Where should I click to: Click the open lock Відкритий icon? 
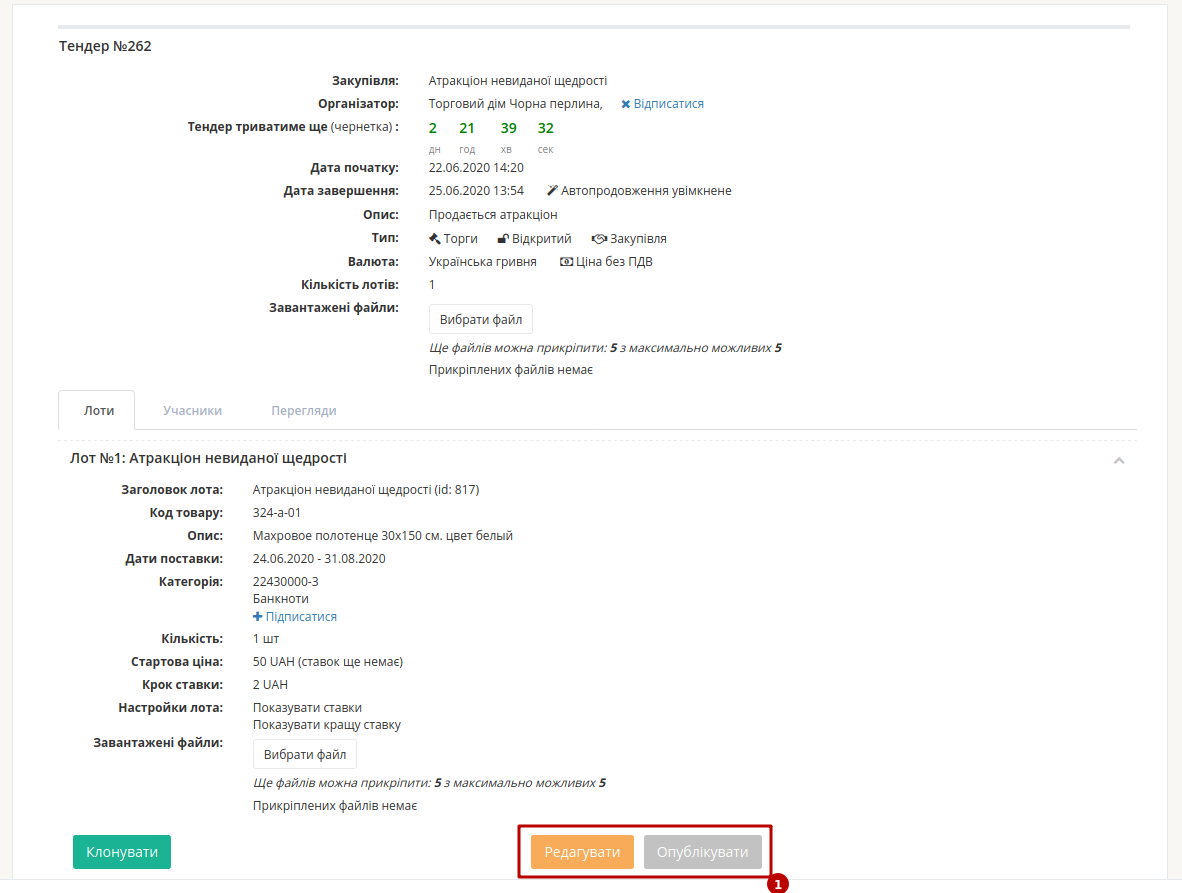click(503, 239)
